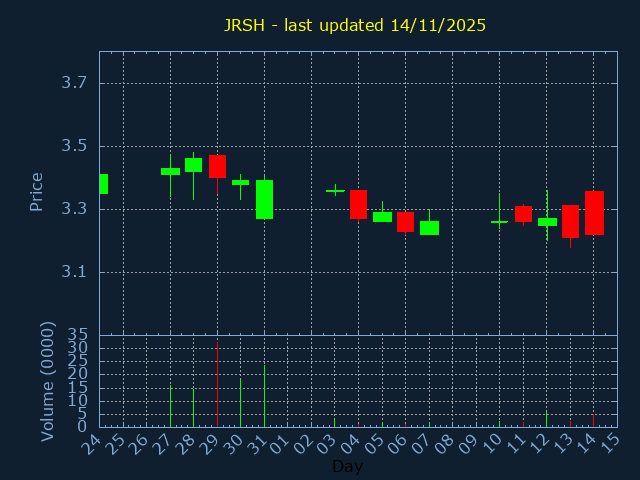Click the Day axis title
The width and height of the screenshot is (640, 480).
pyautogui.click(x=347, y=466)
